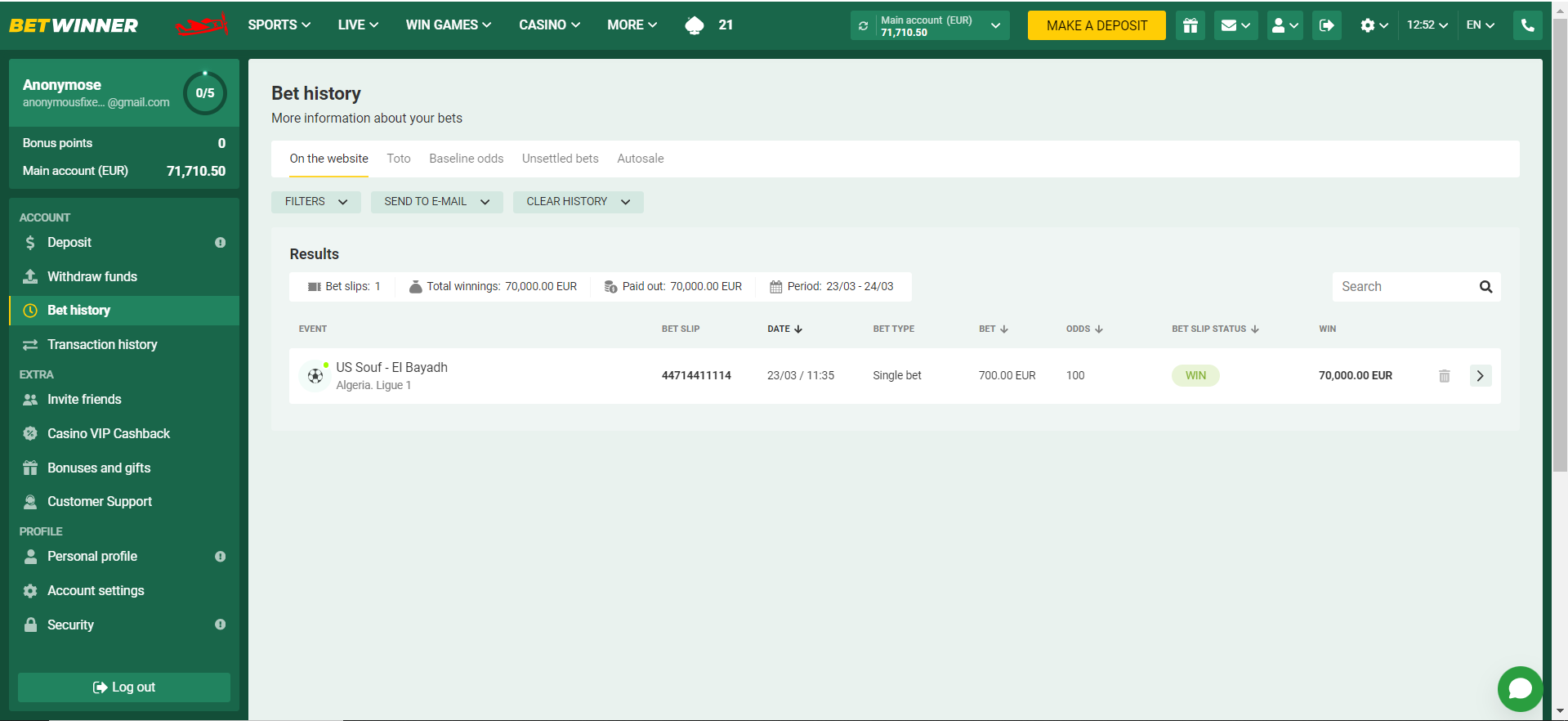Open the settings gear menu
1568x721 pixels.
point(1374,25)
